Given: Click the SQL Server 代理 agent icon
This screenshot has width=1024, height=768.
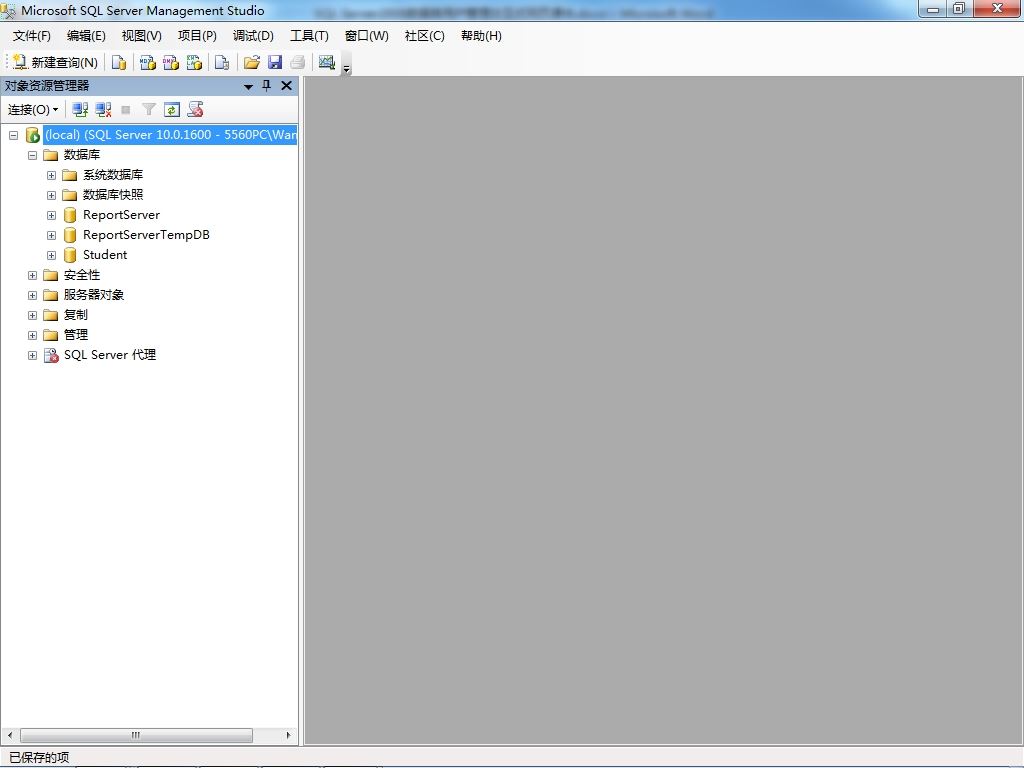Looking at the screenshot, I should pos(51,355).
